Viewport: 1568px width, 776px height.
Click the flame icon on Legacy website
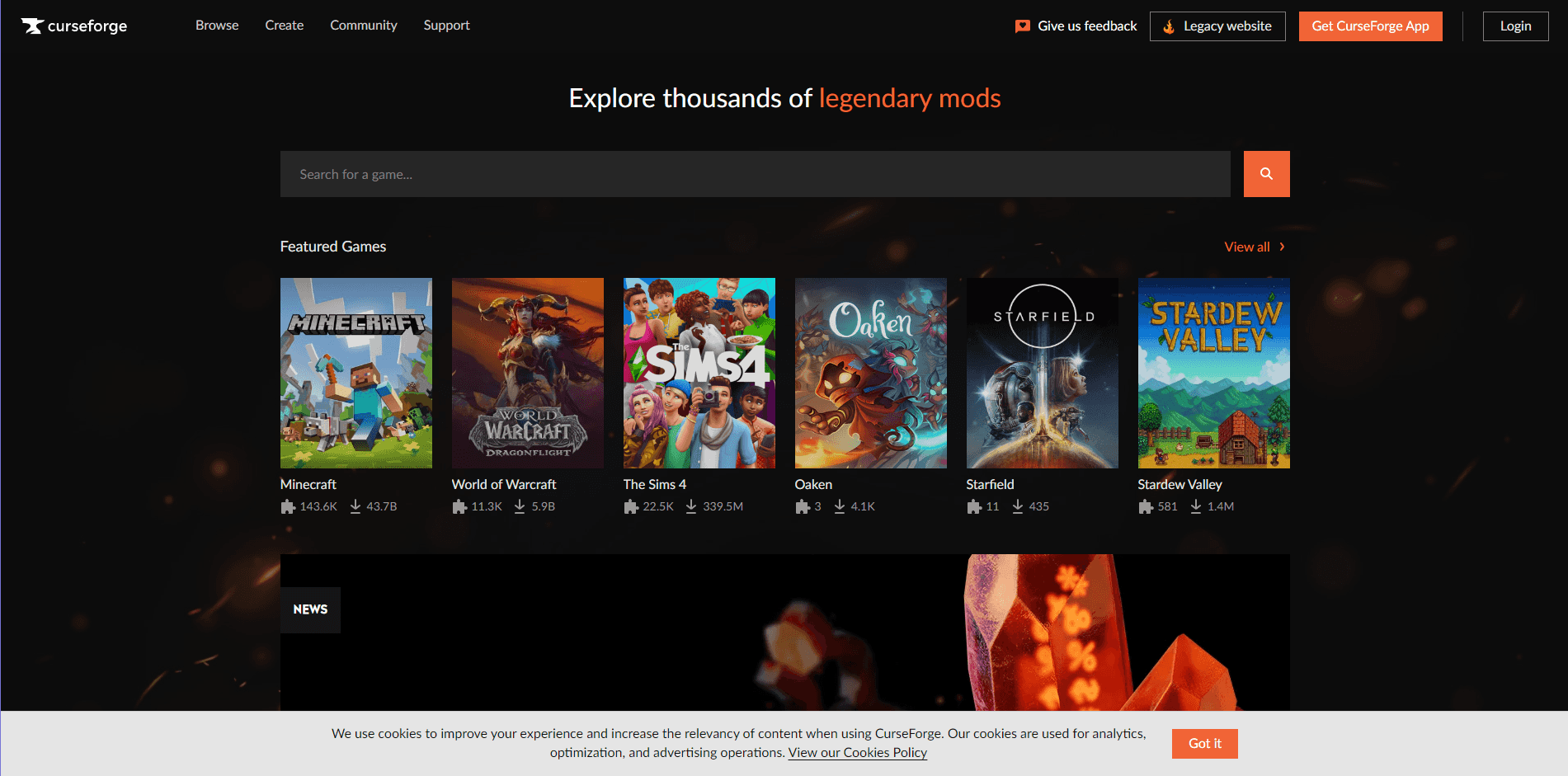(x=1168, y=26)
